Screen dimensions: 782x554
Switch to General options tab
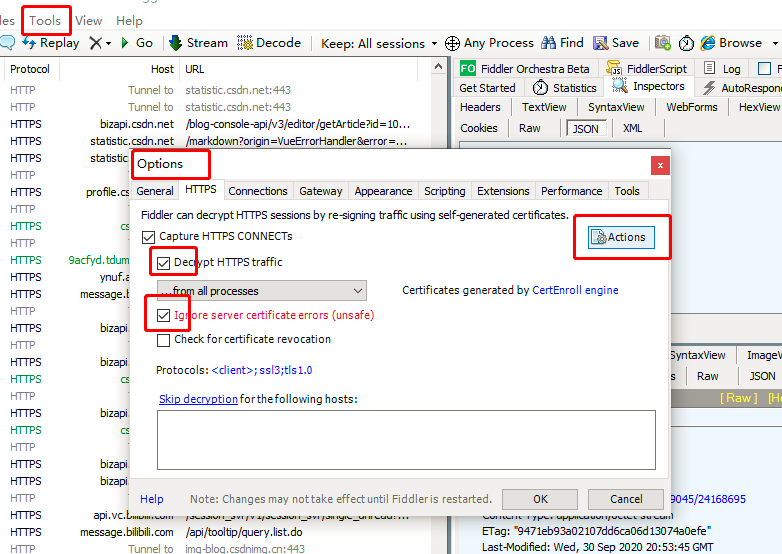(x=155, y=191)
